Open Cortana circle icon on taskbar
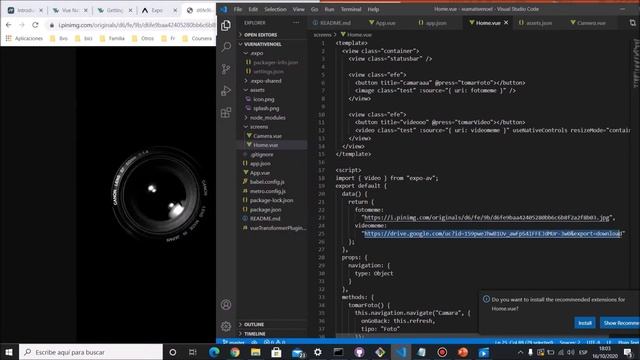 [173, 352]
